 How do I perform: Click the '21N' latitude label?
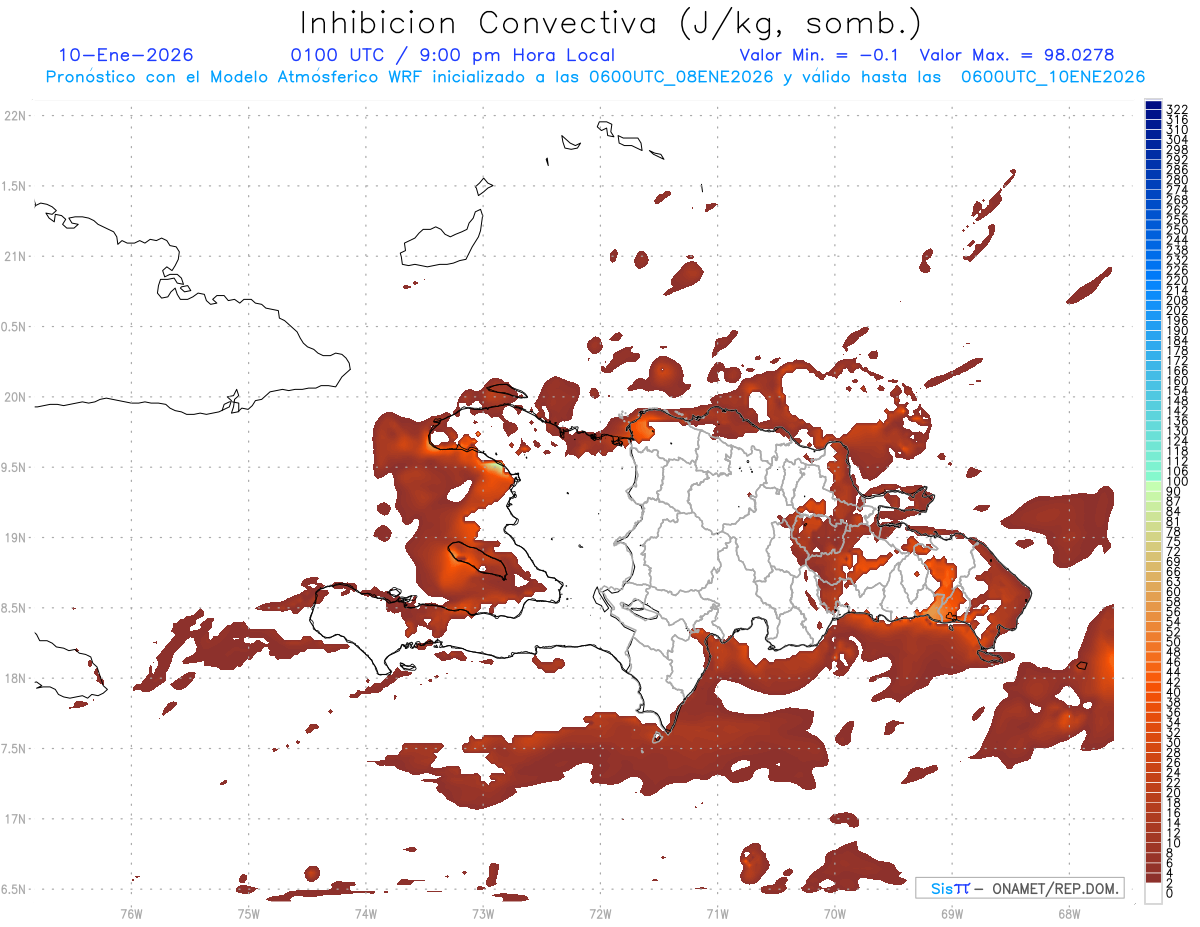click(x=15, y=256)
